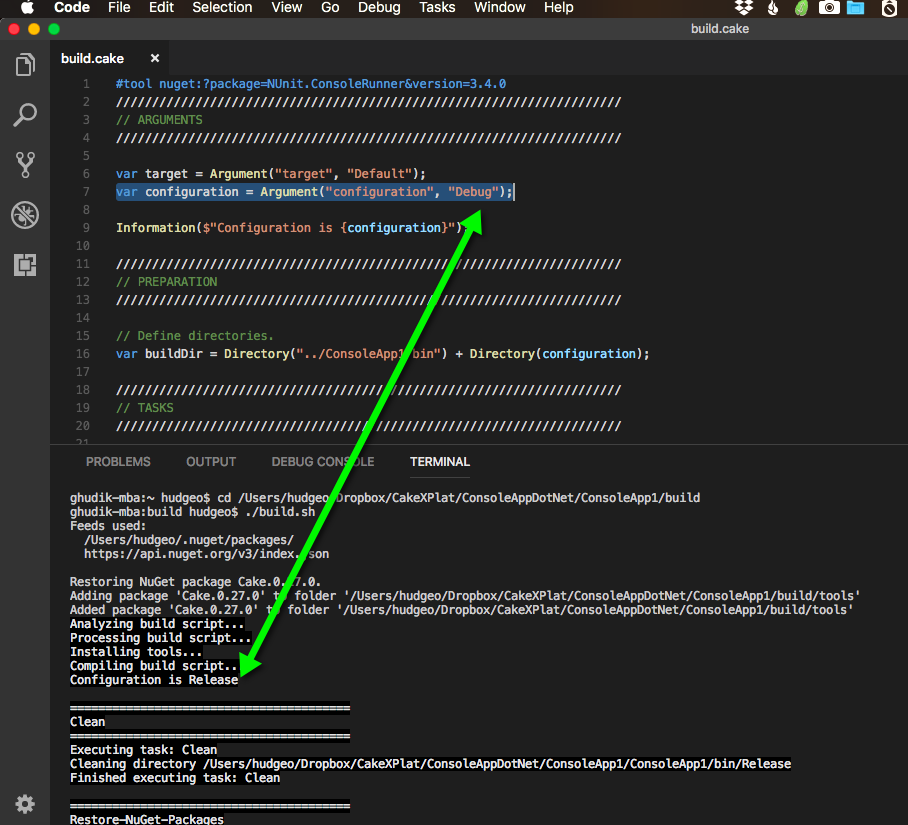This screenshot has width=908, height=825.
Task: Close the build.cake editor tab
Action: coord(155,58)
